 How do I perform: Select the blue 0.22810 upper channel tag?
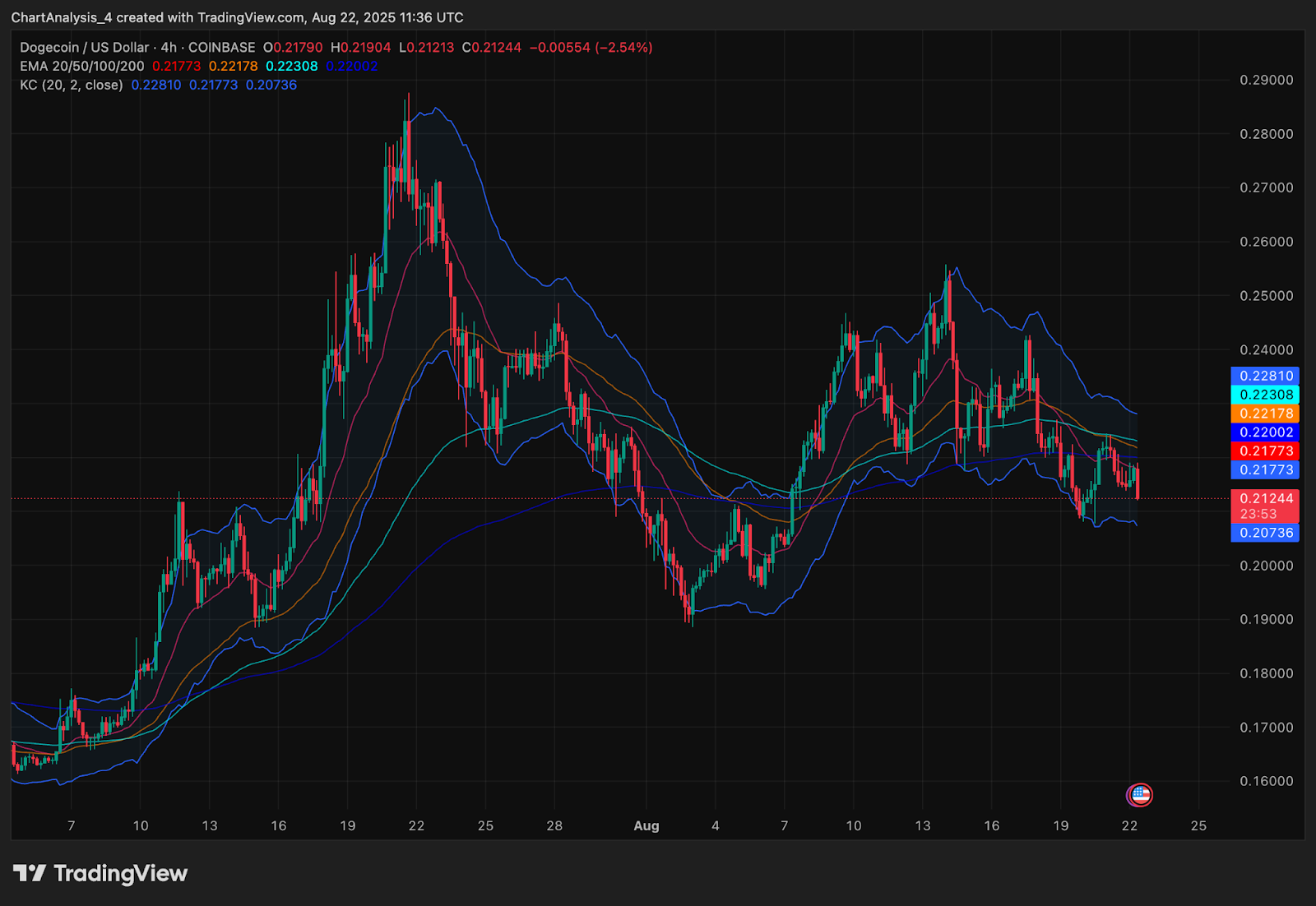pyautogui.click(x=1265, y=376)
